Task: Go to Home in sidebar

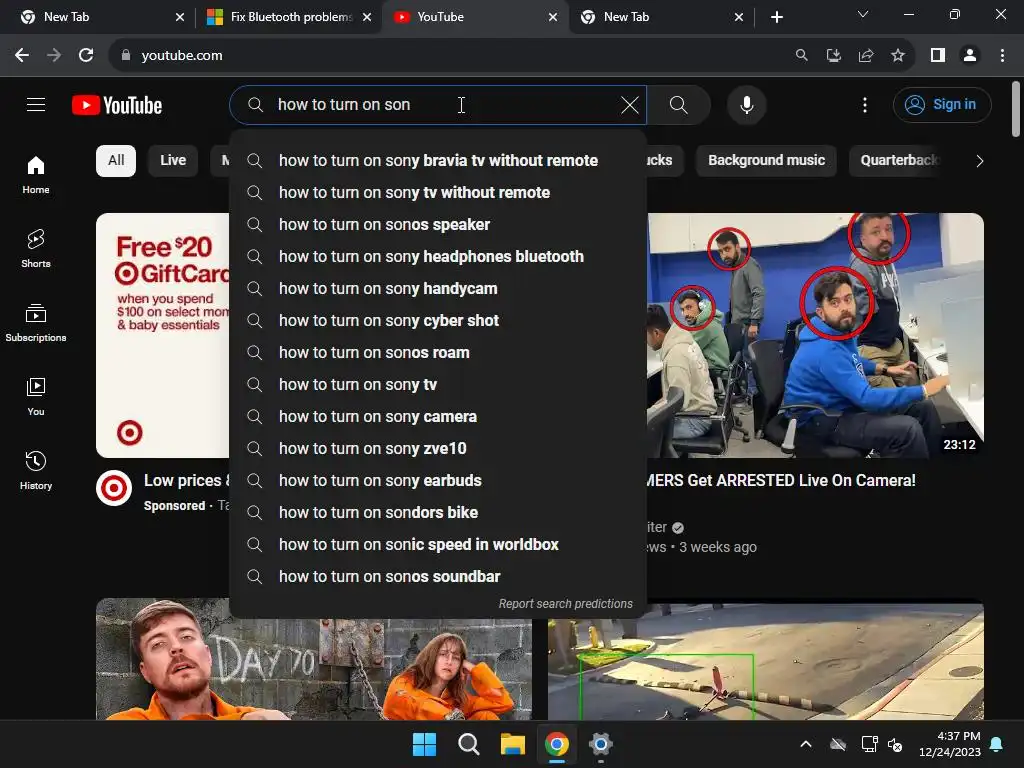Action: click(36, 175)
